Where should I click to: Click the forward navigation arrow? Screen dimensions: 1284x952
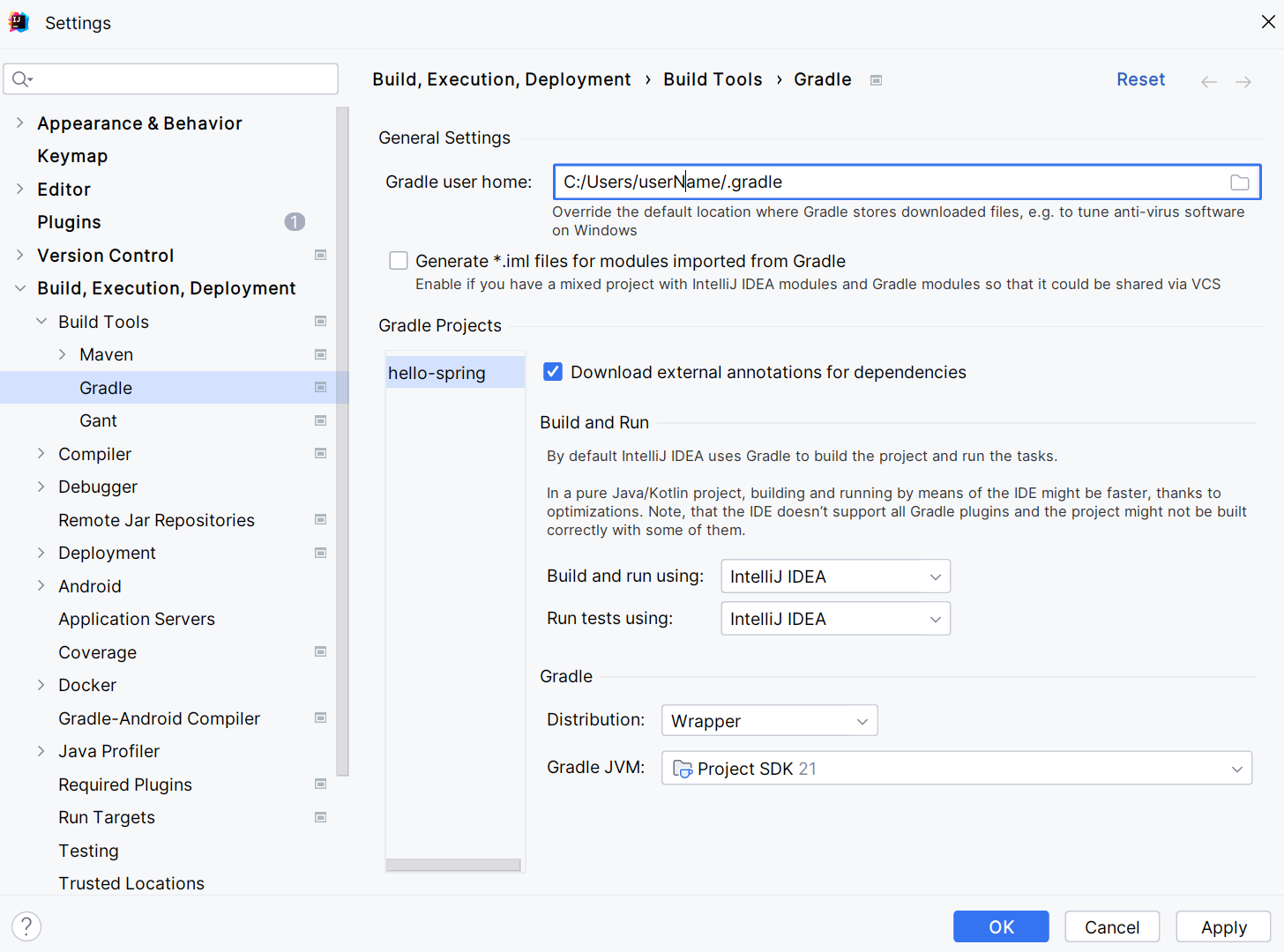pyautogui.click(x=1243, y=82)
